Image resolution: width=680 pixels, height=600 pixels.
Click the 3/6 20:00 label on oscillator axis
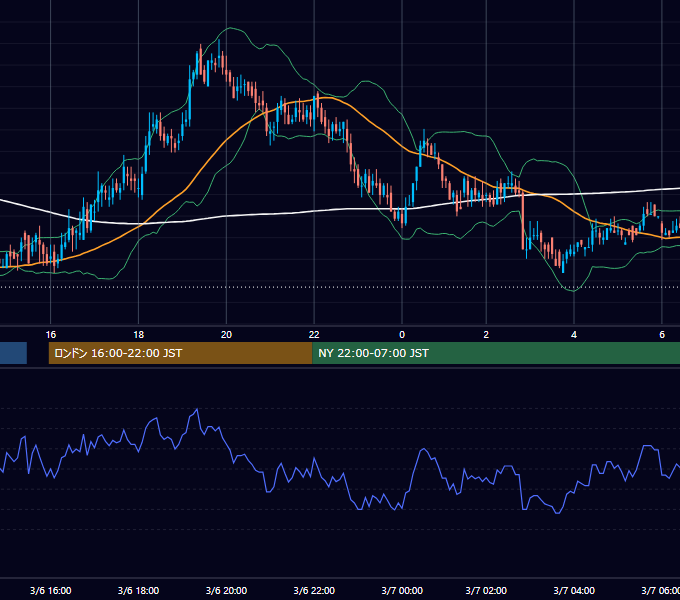click(226, 590)
